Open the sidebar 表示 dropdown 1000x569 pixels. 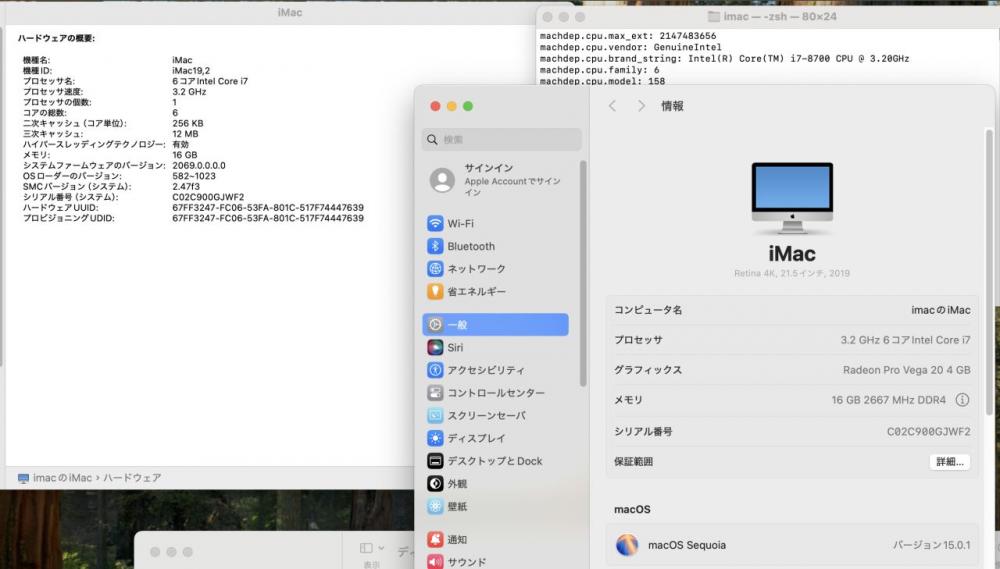click(371, 549)
